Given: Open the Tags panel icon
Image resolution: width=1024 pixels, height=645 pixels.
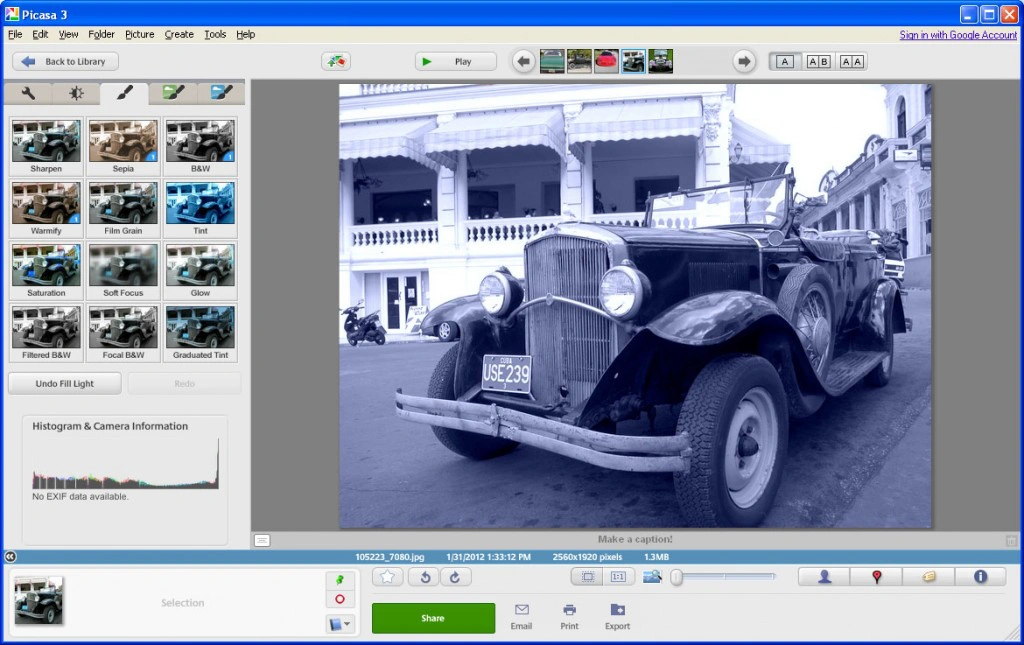Looking at the screenshot, I should tap(929, 576).
